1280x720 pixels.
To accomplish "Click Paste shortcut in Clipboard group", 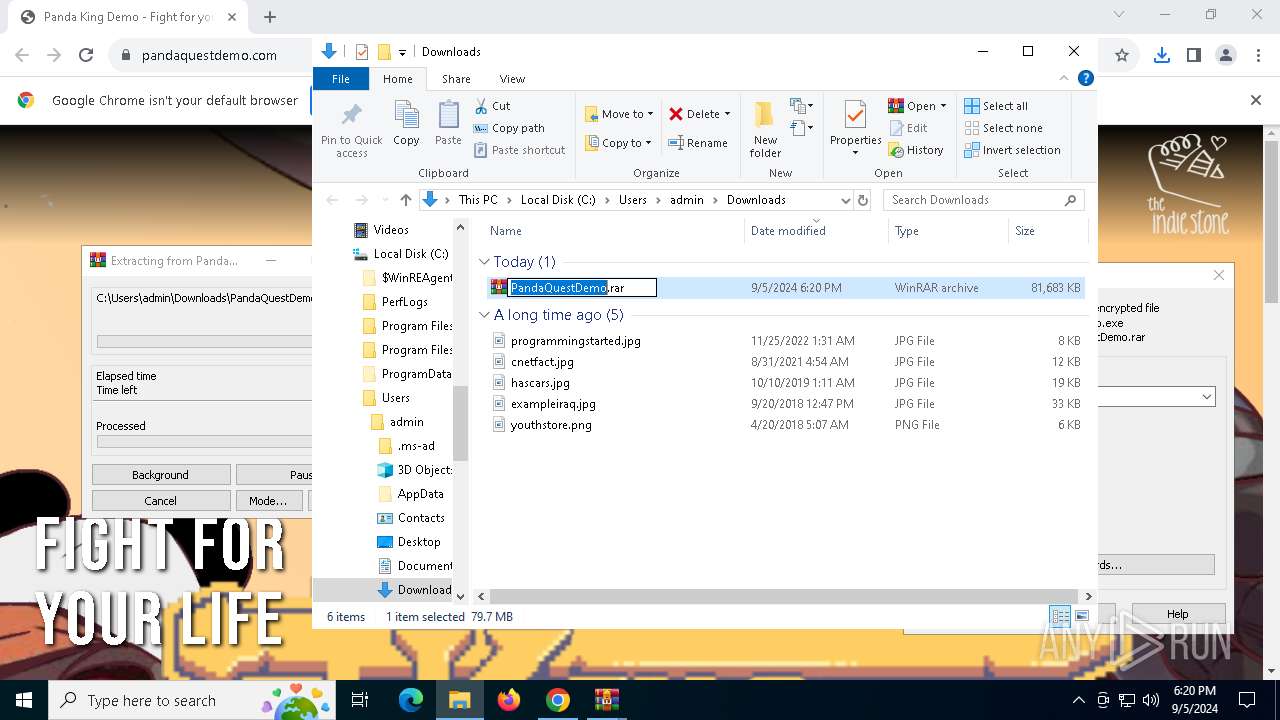I will coord(519,150).
